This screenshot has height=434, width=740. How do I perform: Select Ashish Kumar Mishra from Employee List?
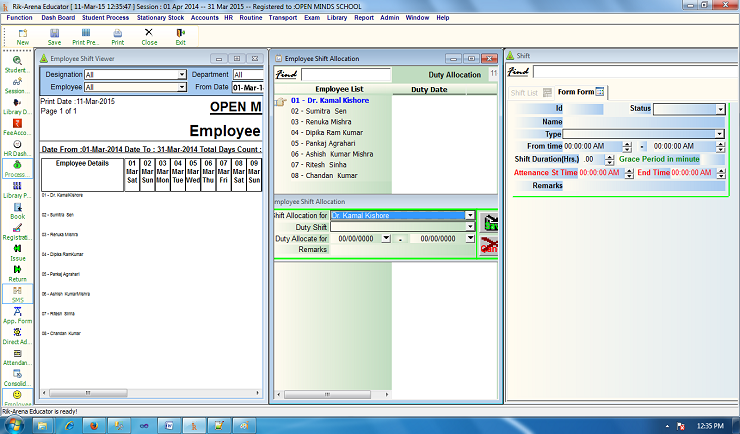[331, 154]
